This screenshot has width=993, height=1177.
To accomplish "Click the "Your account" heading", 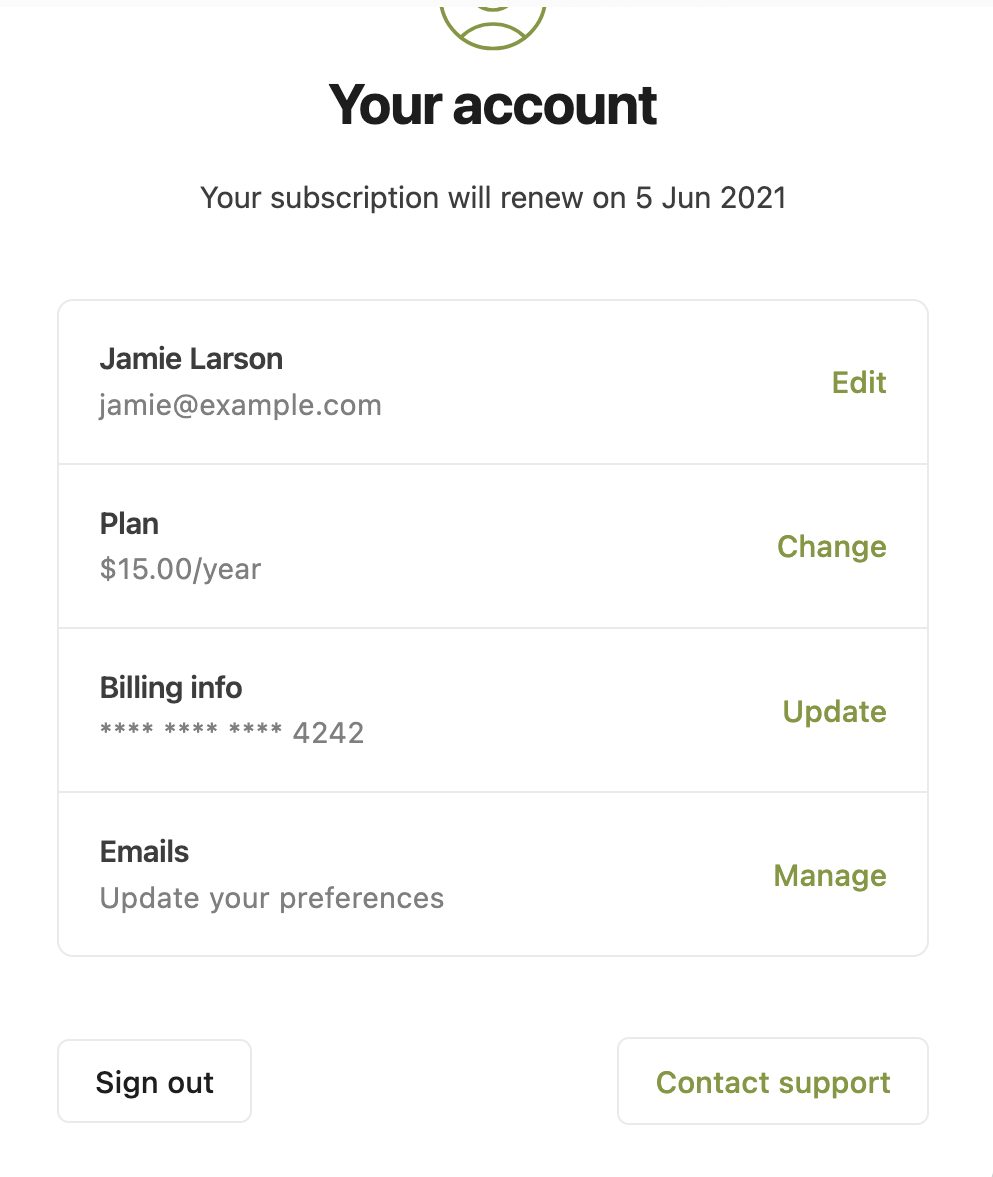I will [x=493, y=105].
